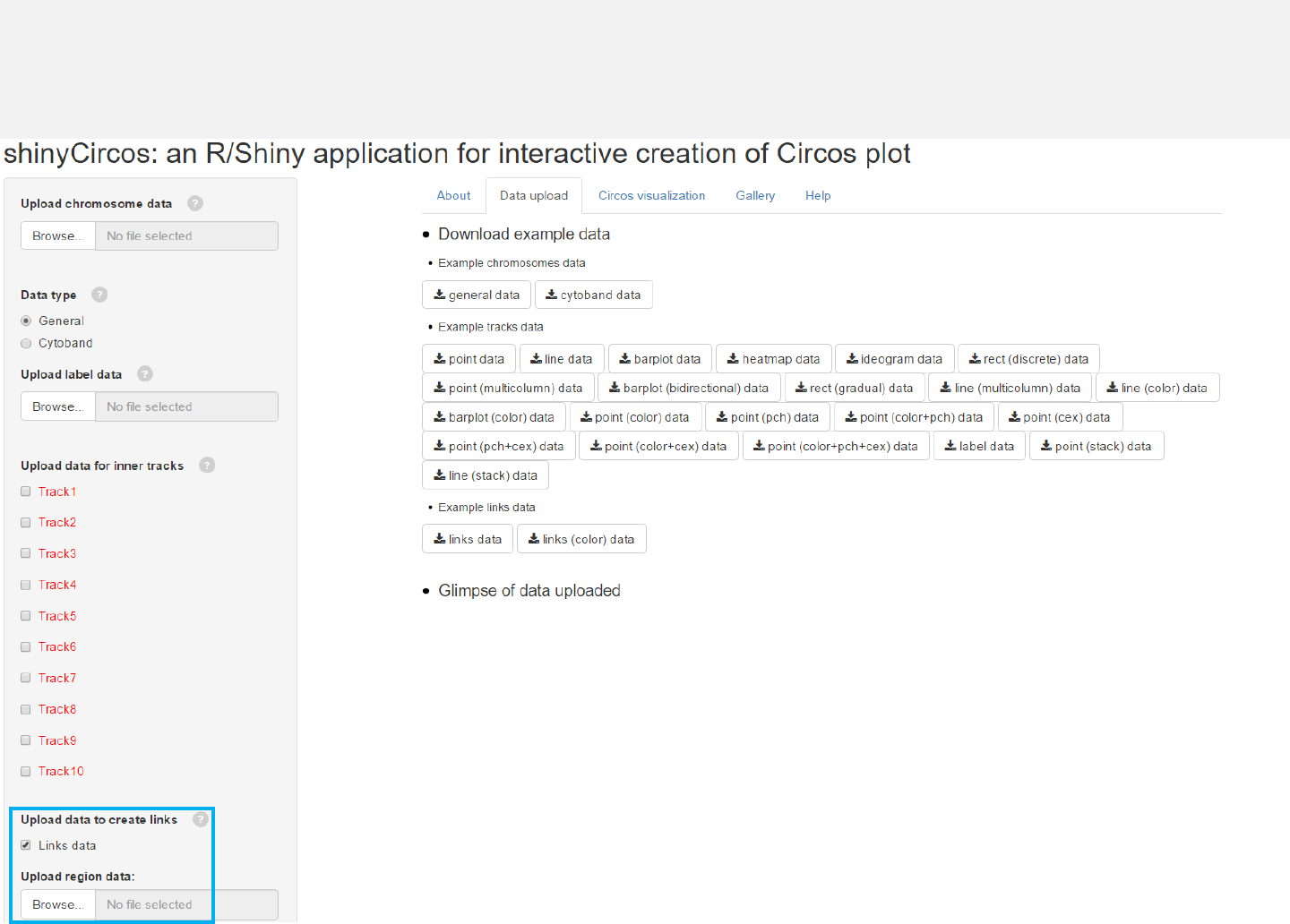Browse for region data file
The image size is (1290, 924).
pos(58,904)
